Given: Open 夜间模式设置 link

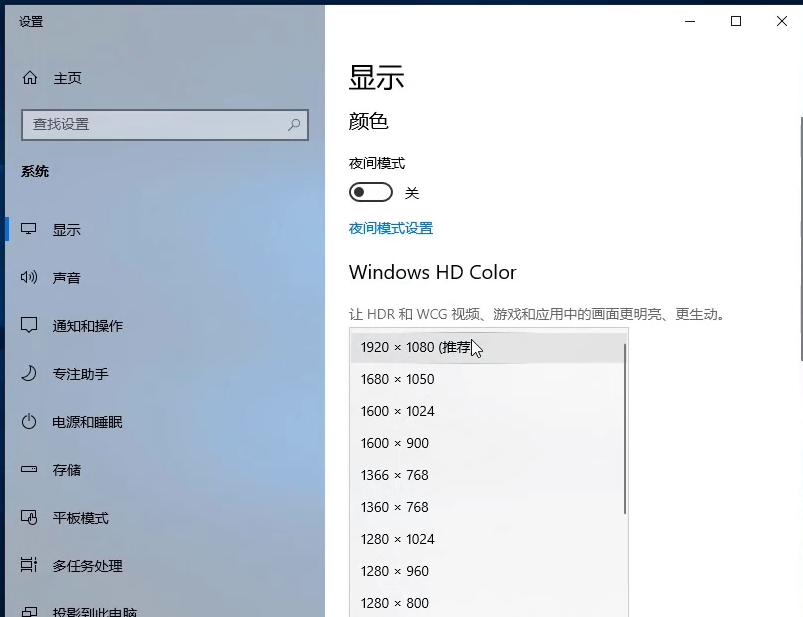Looking at the screenshot, I should click(x=390, y=228).
